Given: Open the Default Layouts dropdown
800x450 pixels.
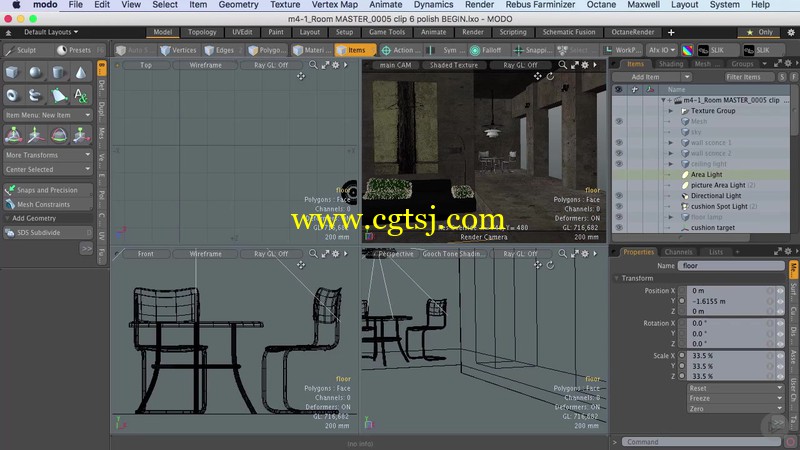Looking at the screenshot, I should pyautogui.click(x=51, y=32).
